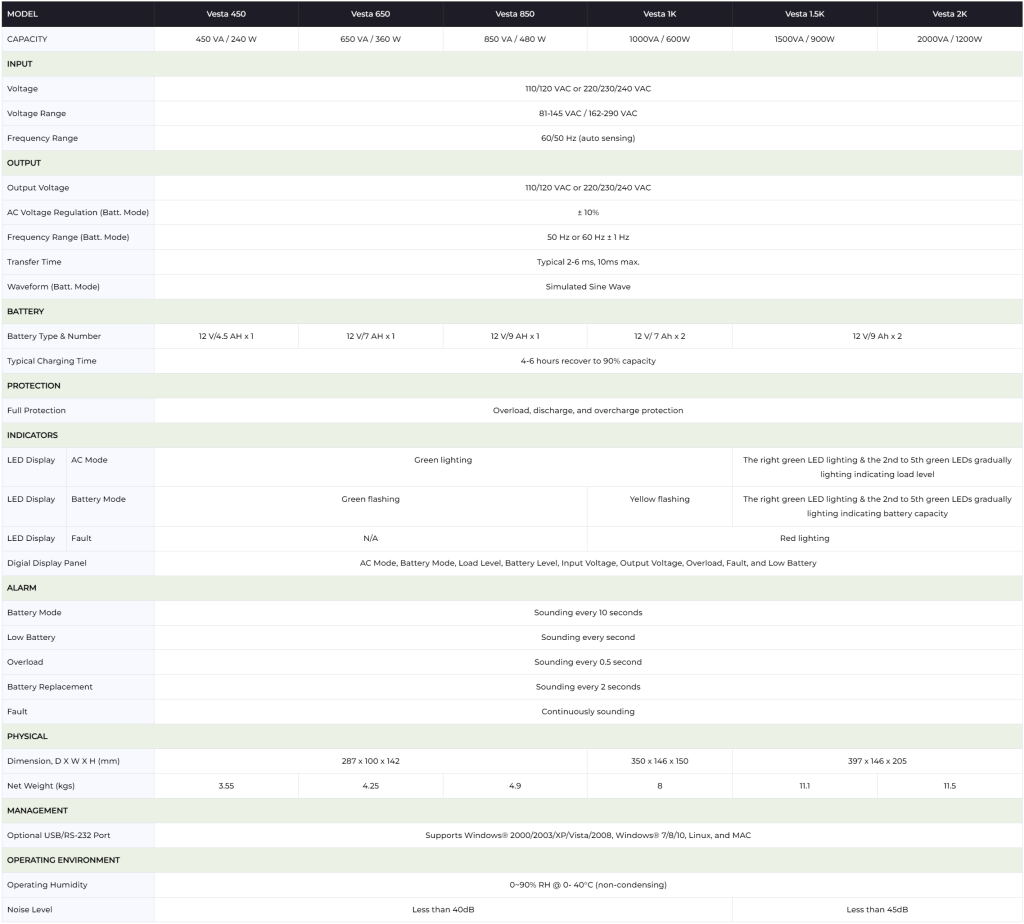Click the MODEL header cell

tap(78, 14)
